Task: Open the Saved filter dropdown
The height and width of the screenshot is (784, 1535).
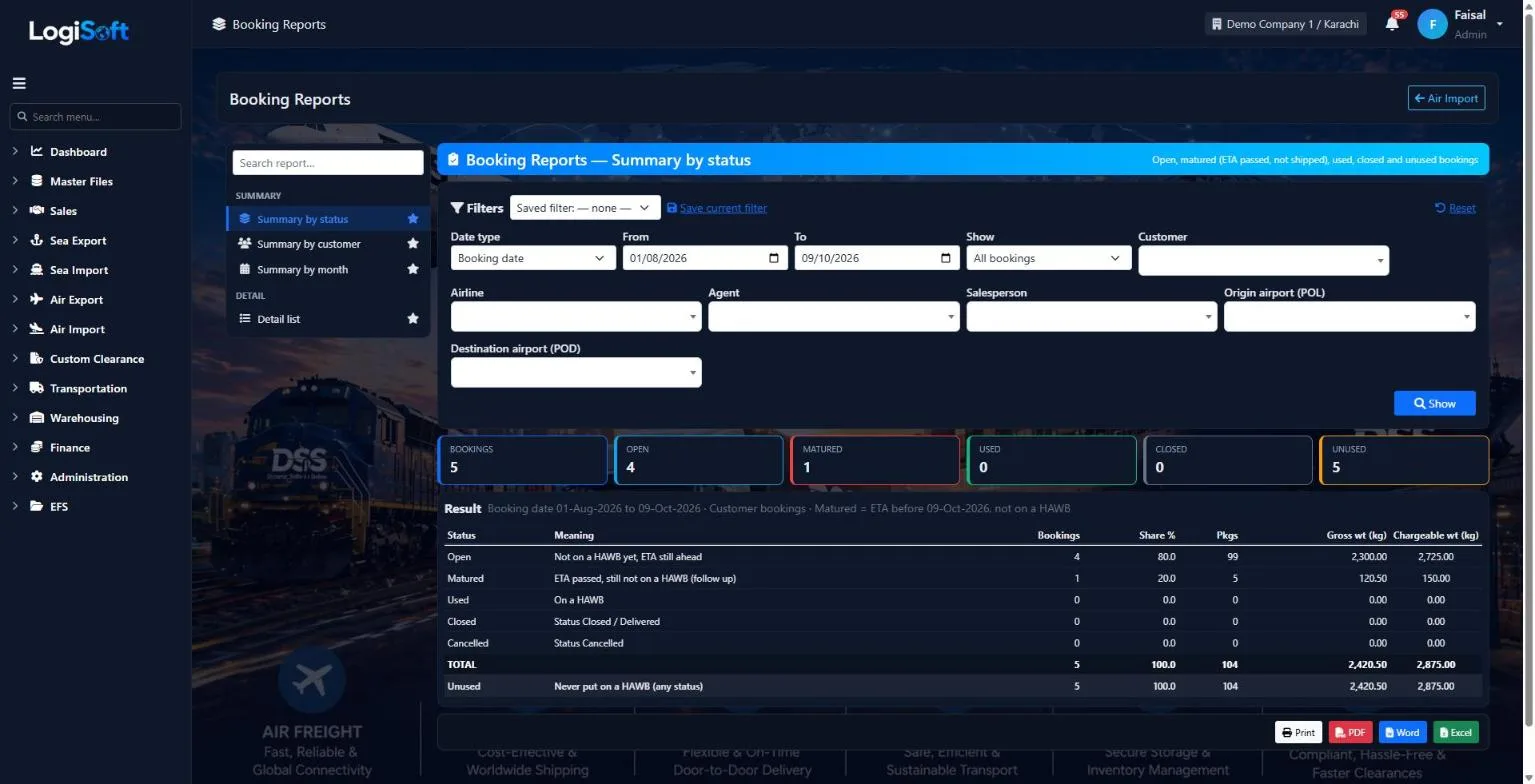Action: pos(585,208)
